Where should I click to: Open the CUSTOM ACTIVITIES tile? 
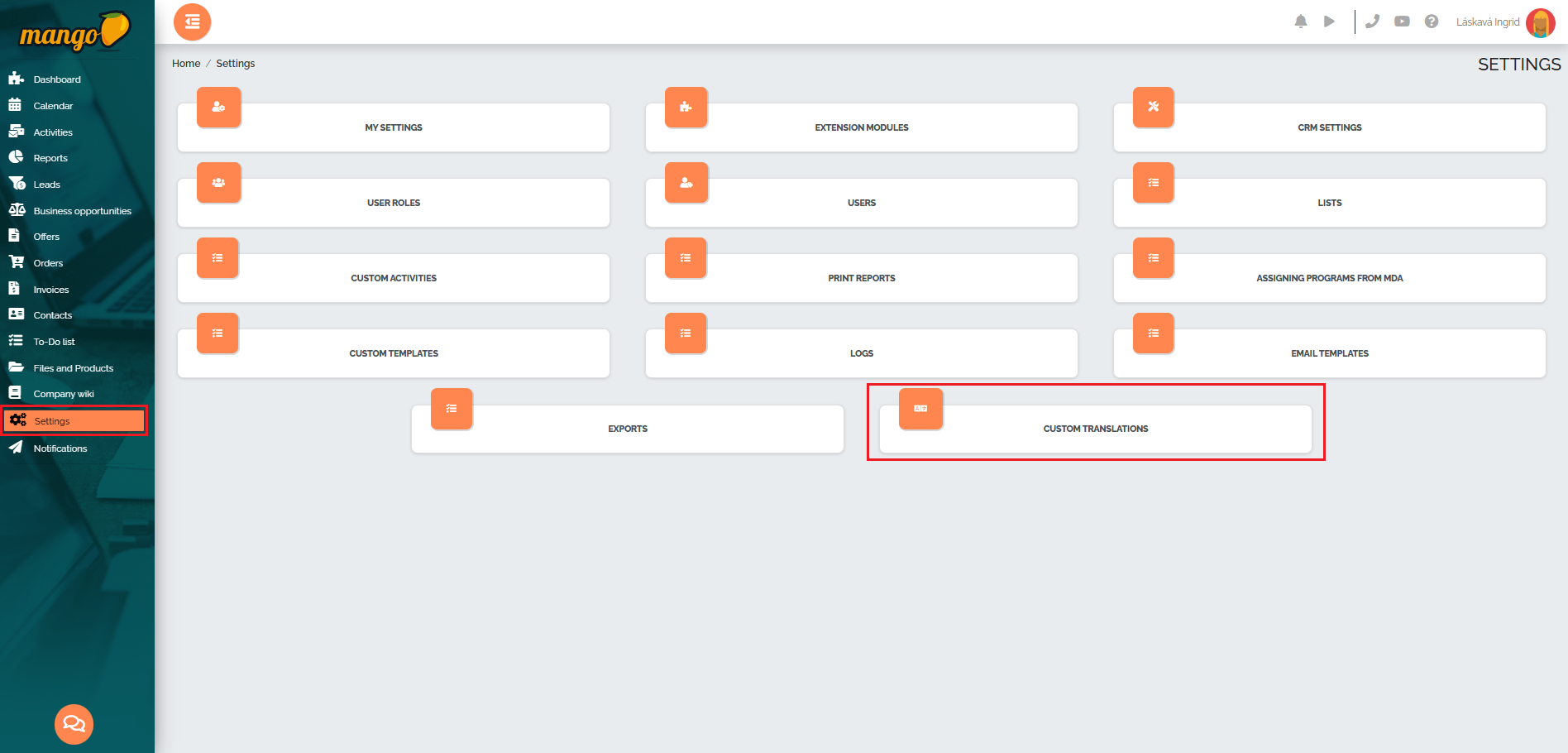pos(394,278)
